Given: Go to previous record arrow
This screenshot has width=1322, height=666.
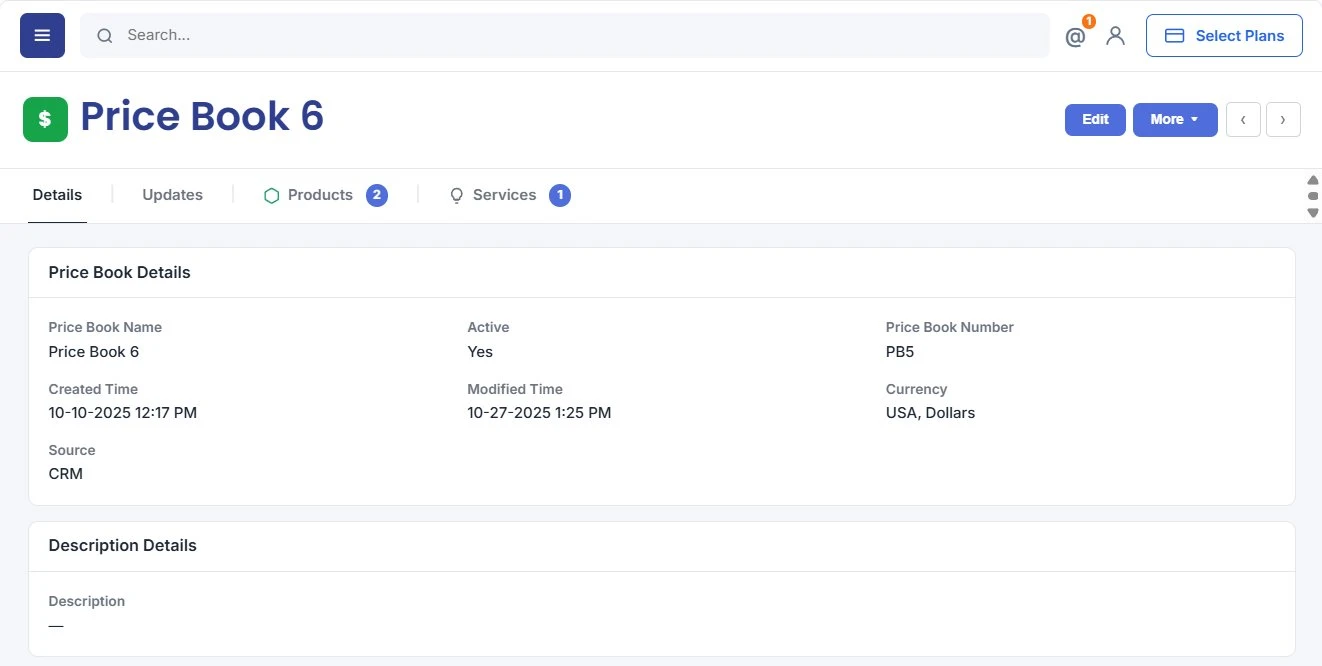Looking at the screenshot, I should (1243, 119).
